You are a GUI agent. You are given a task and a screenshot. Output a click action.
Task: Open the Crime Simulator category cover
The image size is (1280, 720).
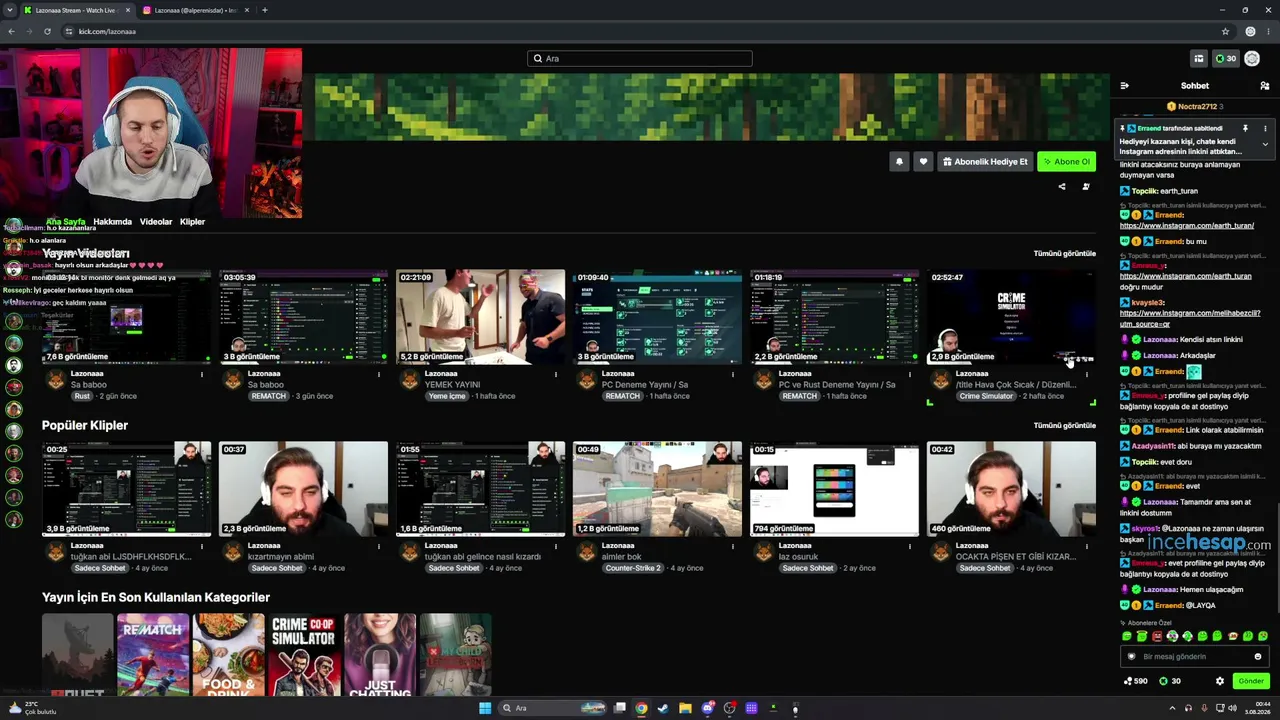tap(304, 655)
